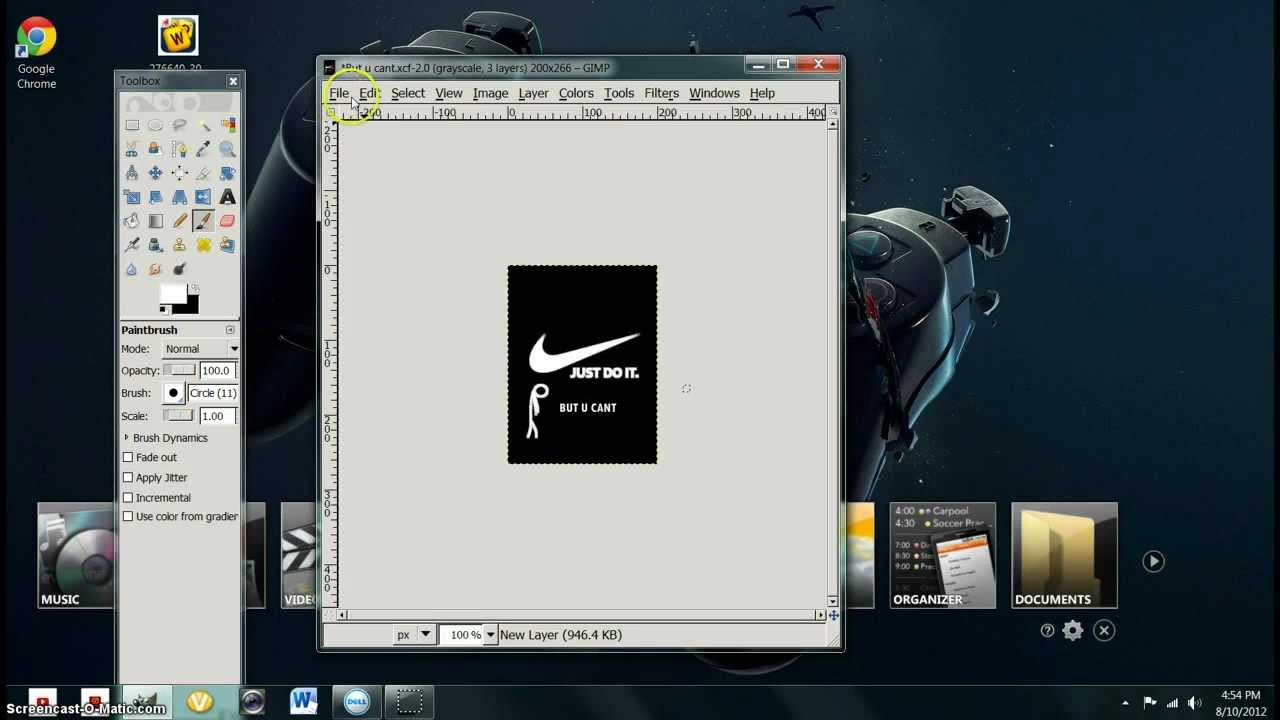Screen dimensions: 1280x720
Task: Select the Scissors Select tool
Action: point(132,149)
